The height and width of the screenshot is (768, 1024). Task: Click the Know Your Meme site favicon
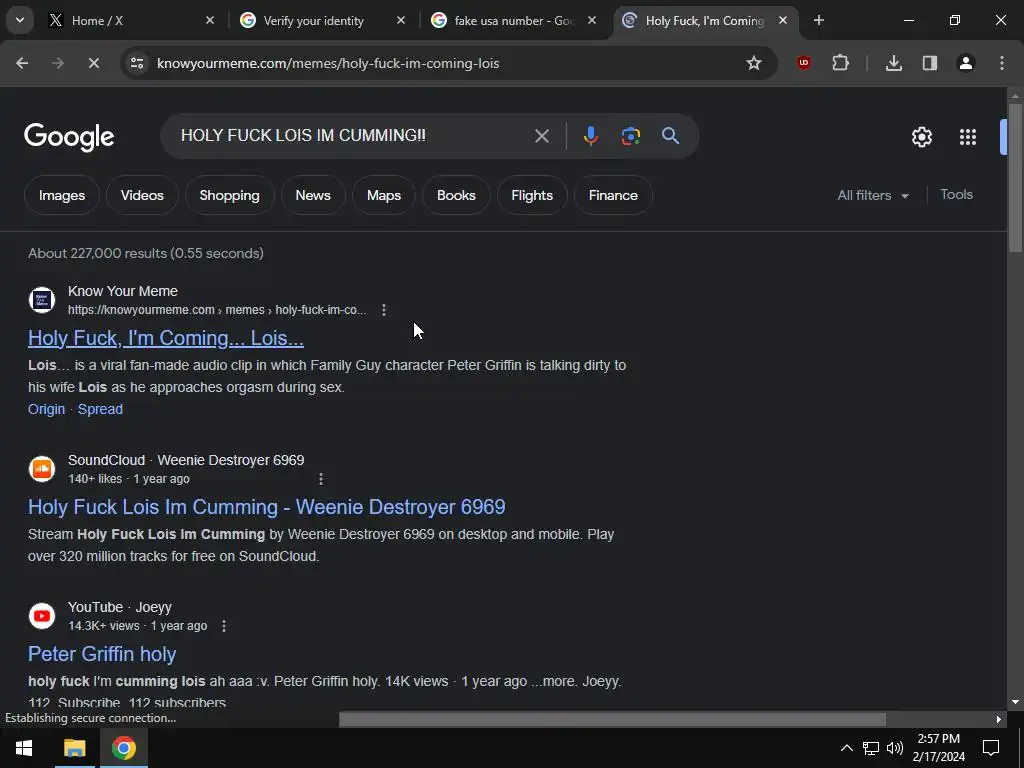pos(42,300)
